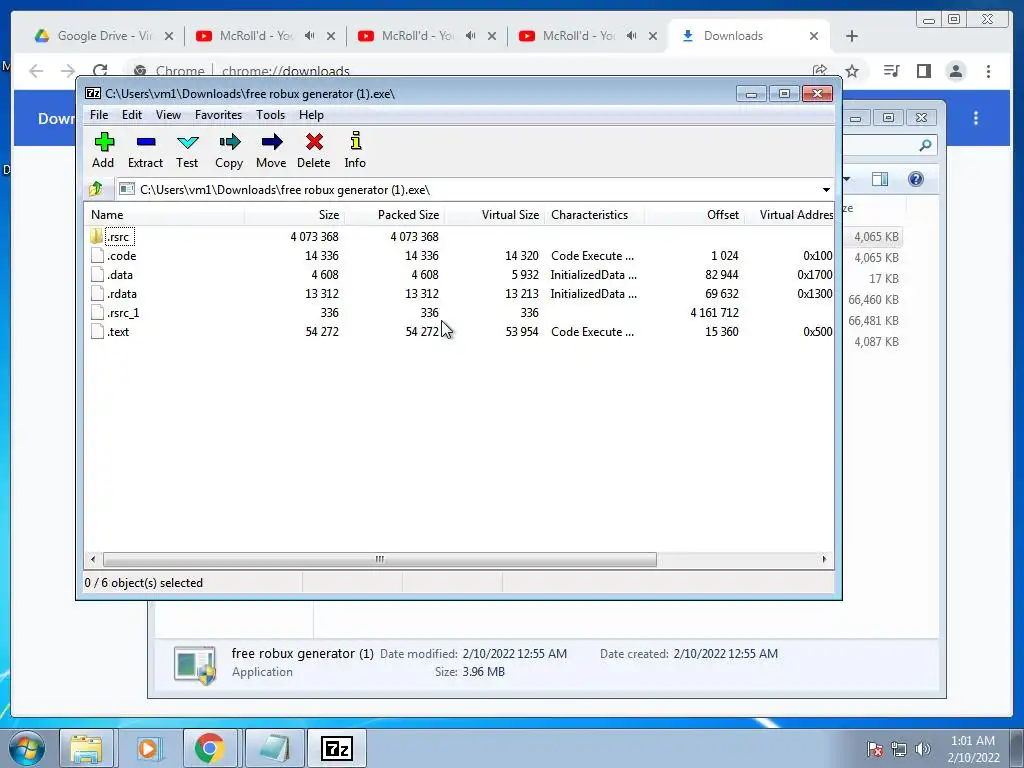
Task: Click the 7z application icon in title bar
Action: point(93,93)
